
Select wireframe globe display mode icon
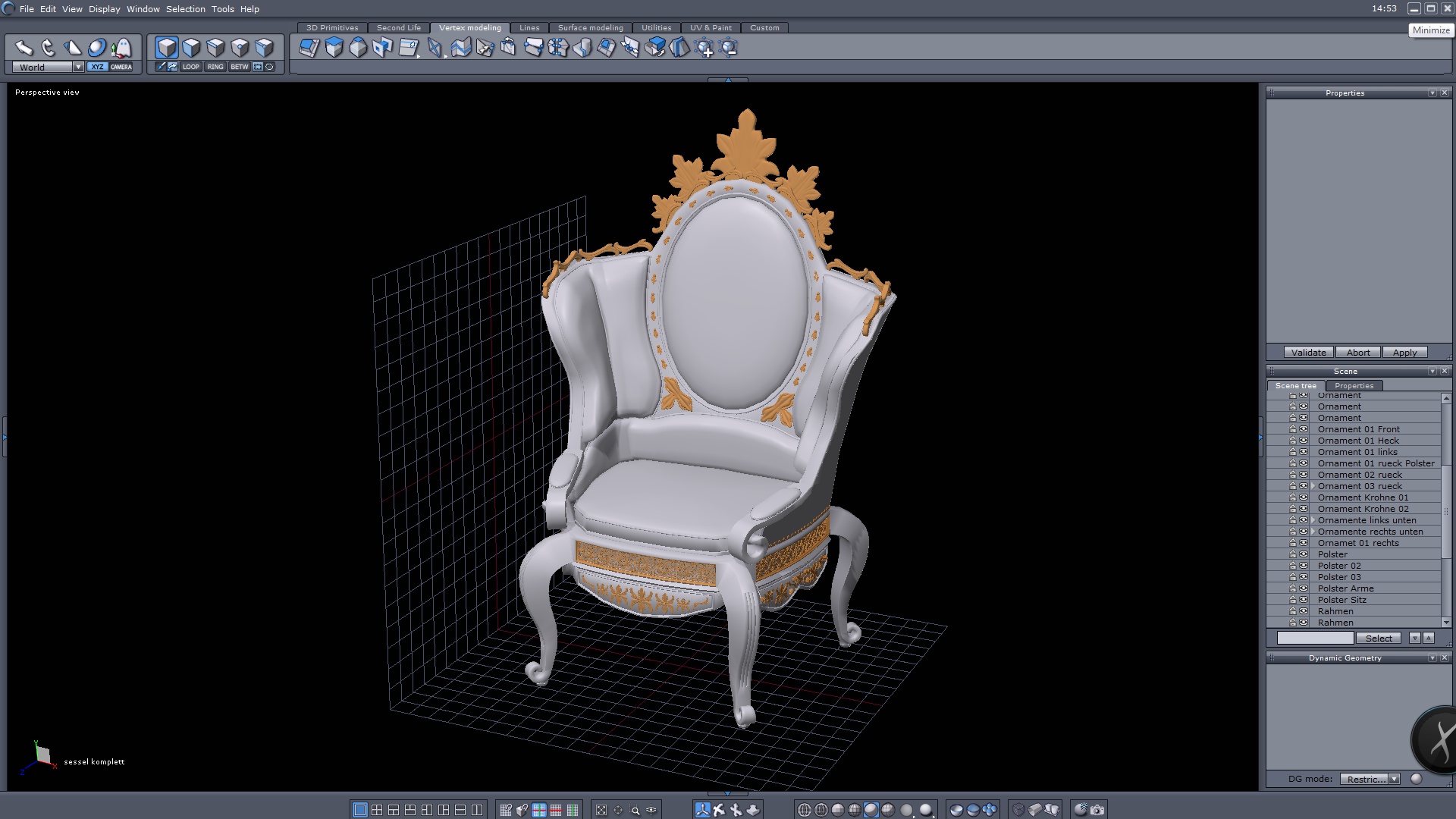click(x=805, y=810)
